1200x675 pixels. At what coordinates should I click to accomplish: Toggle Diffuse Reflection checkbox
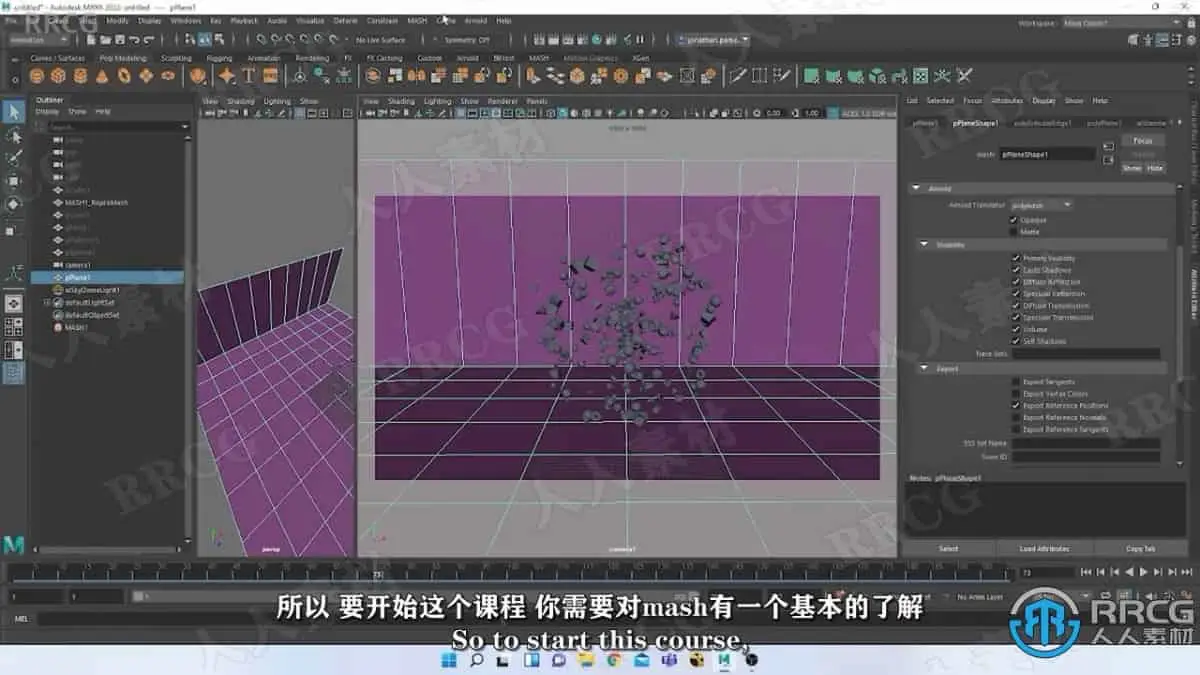tap(1016, 282)
